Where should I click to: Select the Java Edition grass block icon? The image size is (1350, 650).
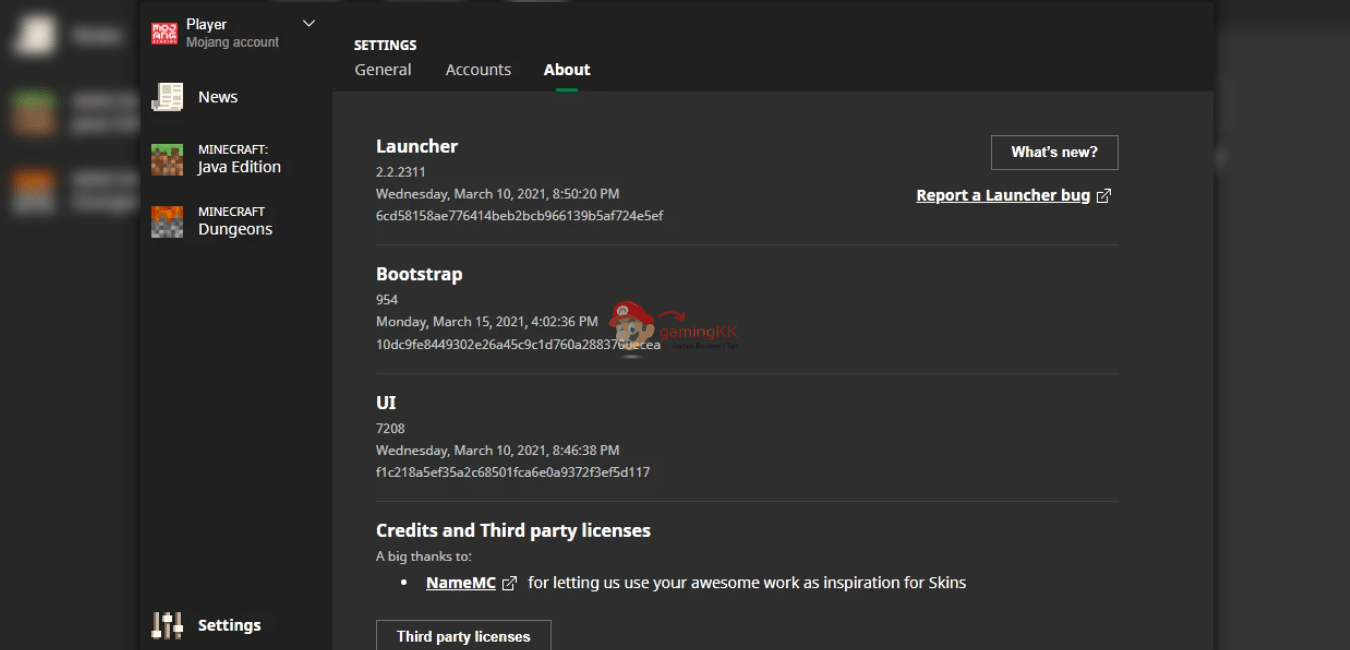[167, 159]
